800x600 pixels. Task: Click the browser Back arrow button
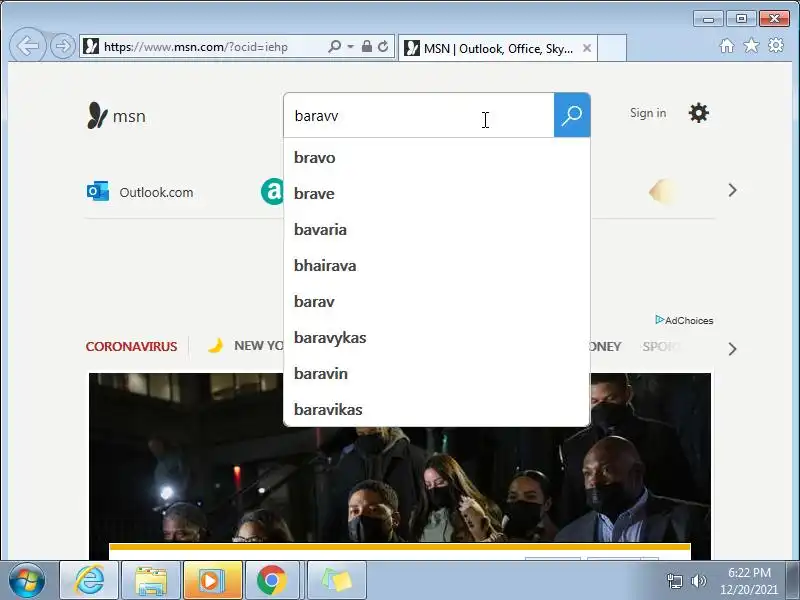coord(28,46)
